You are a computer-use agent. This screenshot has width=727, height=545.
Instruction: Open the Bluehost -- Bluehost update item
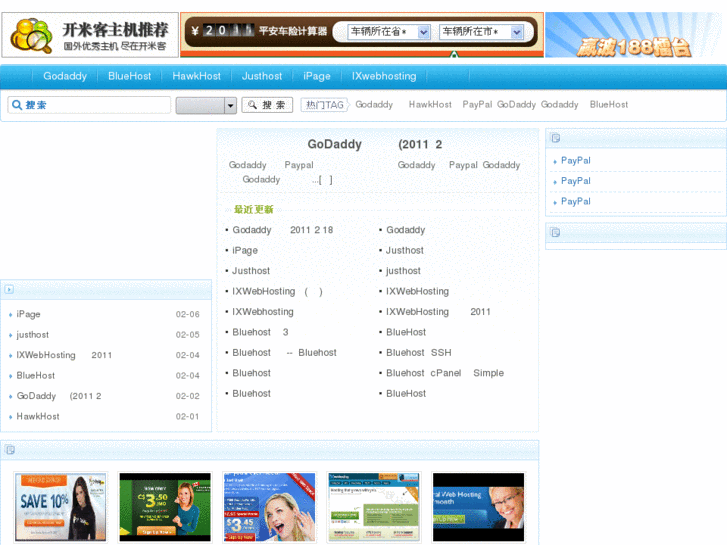[284, 353]
